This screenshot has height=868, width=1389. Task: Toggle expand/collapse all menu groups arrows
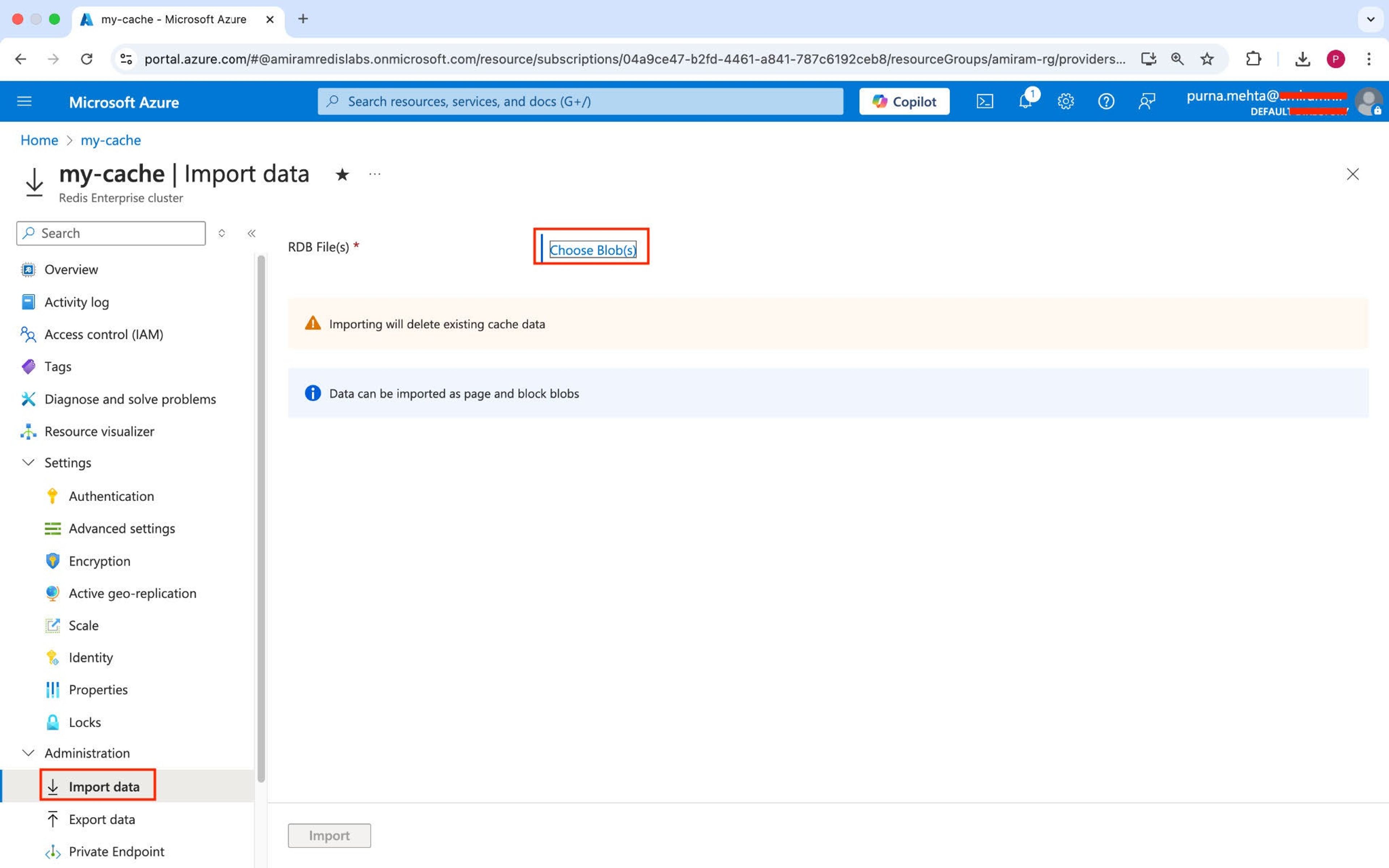[221, 233]
